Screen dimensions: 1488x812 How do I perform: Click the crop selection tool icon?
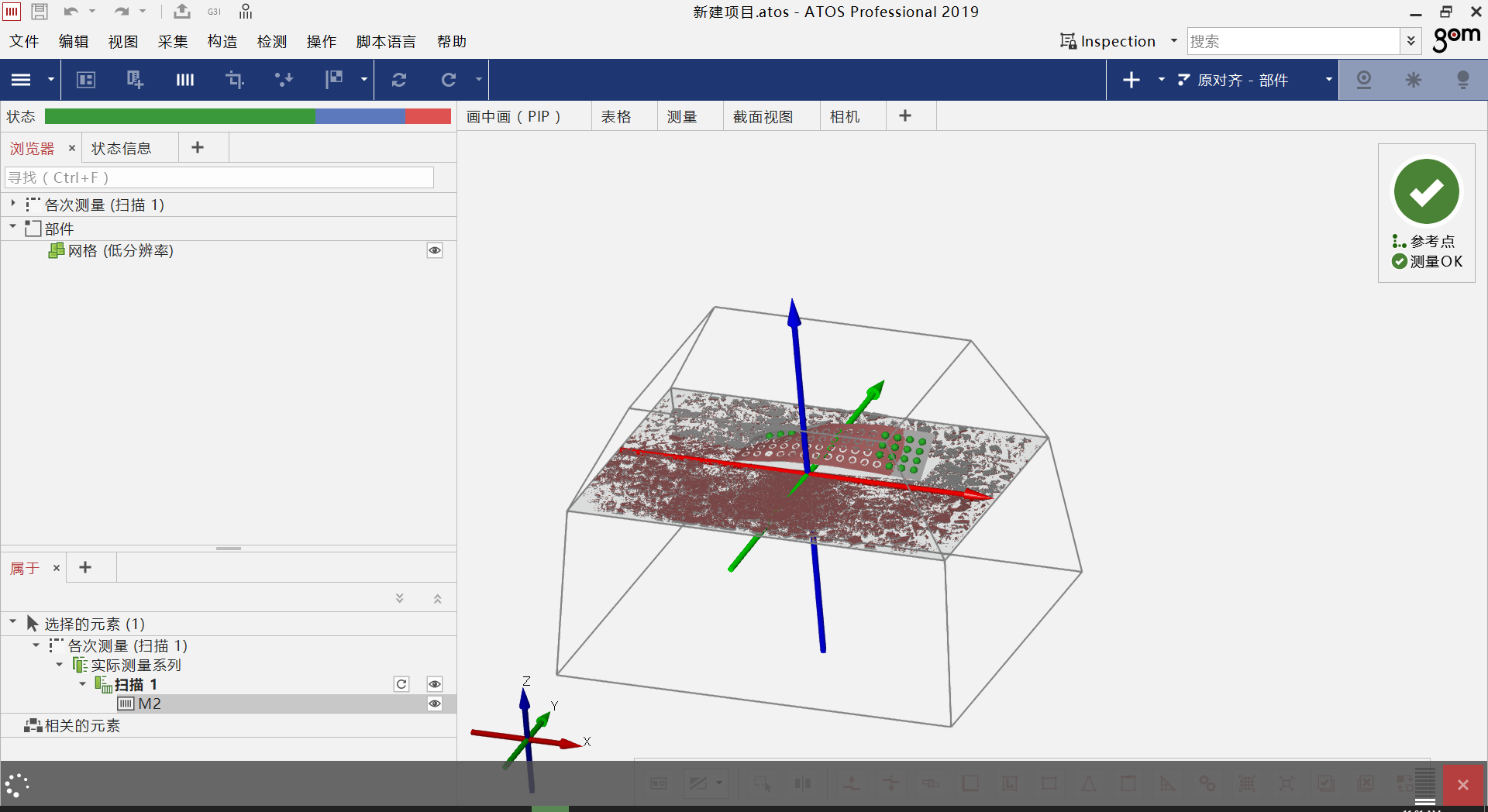click(234, 80)
